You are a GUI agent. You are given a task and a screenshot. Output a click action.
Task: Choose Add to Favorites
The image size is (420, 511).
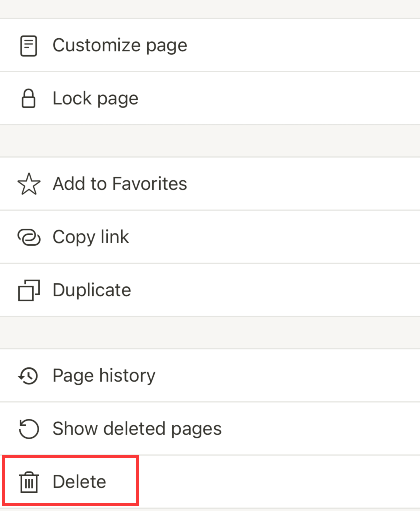tap(210, 184)
